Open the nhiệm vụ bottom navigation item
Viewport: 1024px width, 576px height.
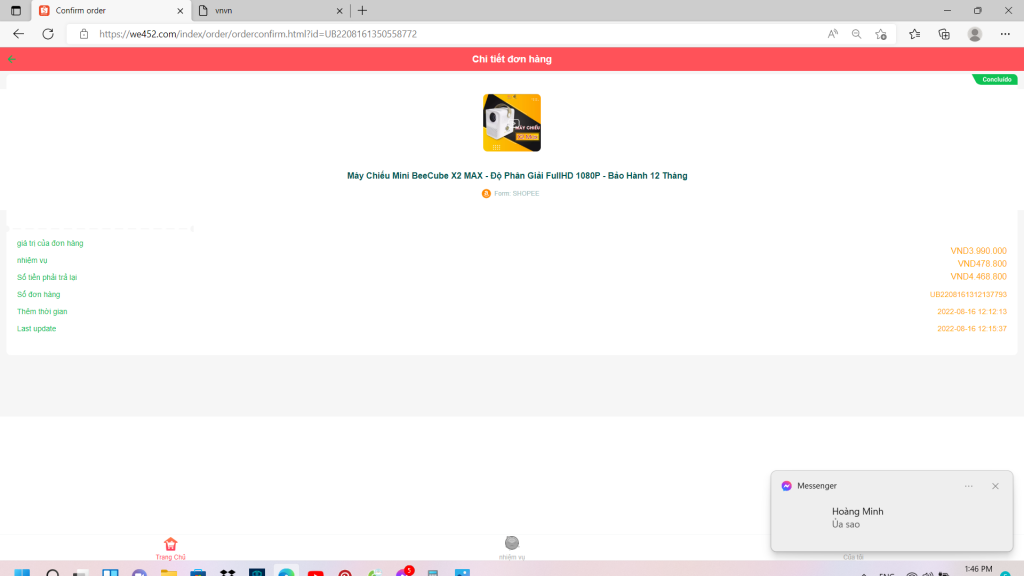pos(512,546)
